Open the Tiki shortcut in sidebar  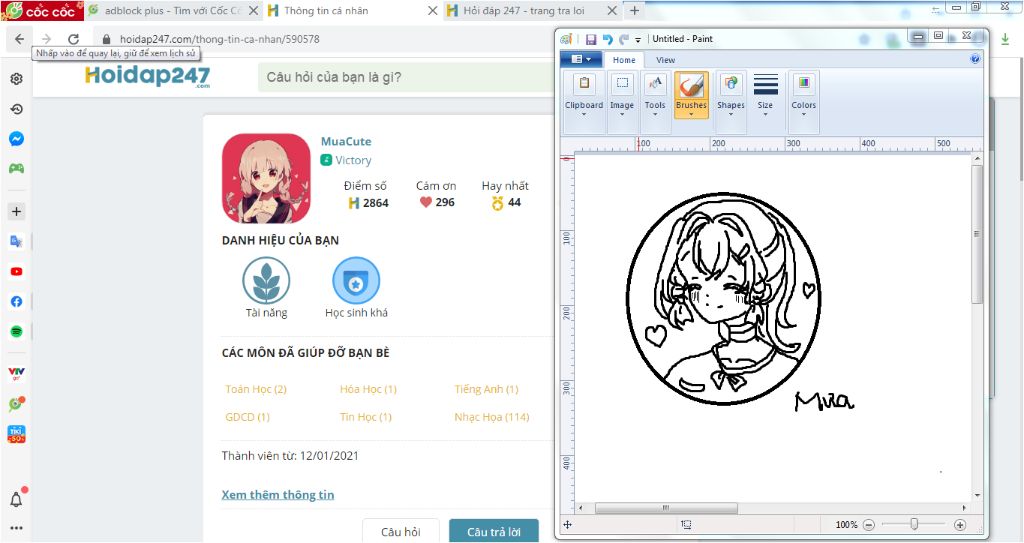[x=16, y=434]
